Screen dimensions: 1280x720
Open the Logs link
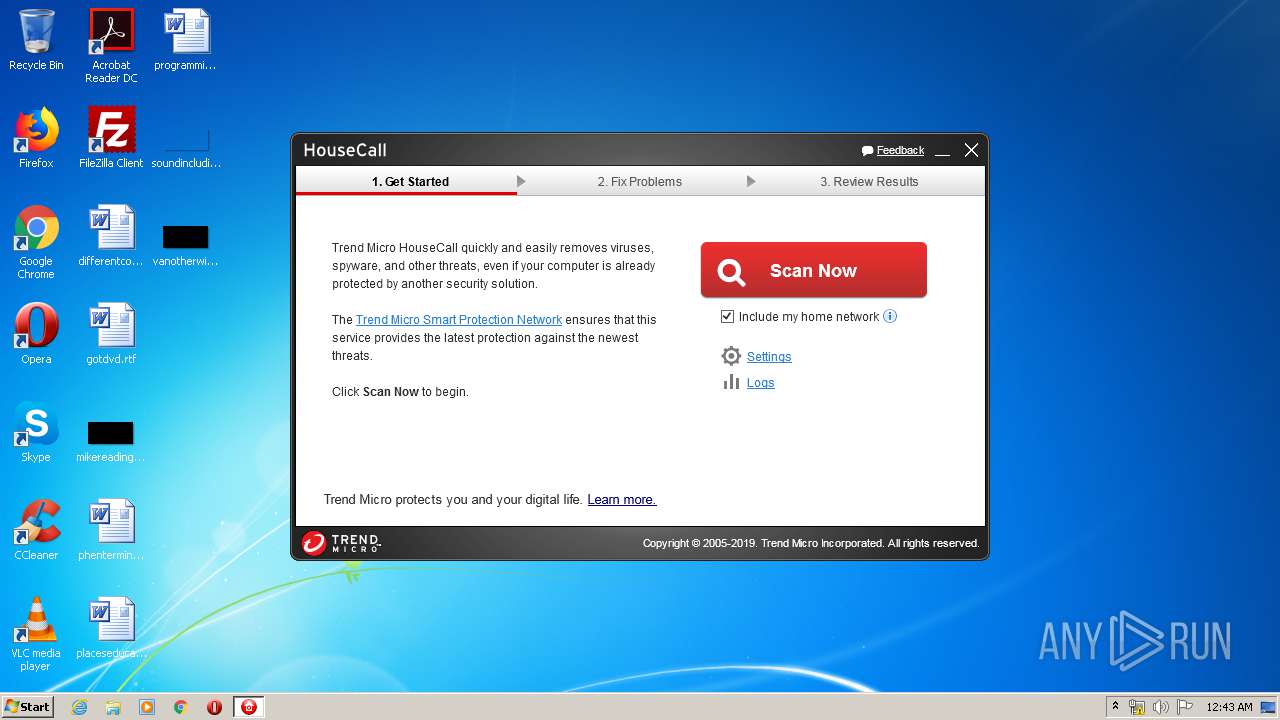(x=760, y=383)
